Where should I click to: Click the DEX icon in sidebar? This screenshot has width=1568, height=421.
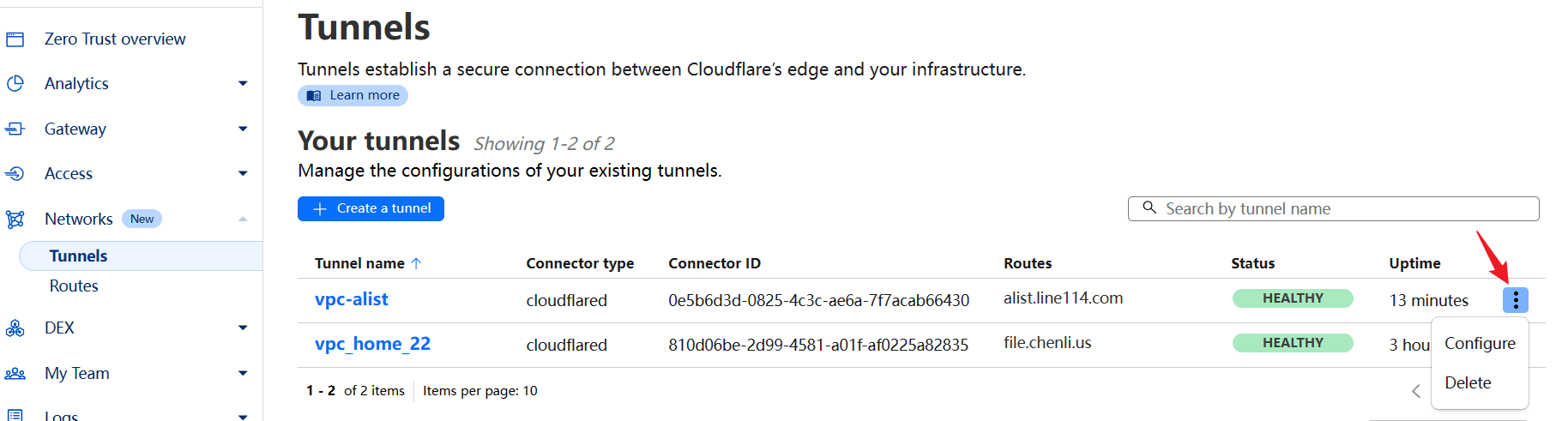point(15,328)
